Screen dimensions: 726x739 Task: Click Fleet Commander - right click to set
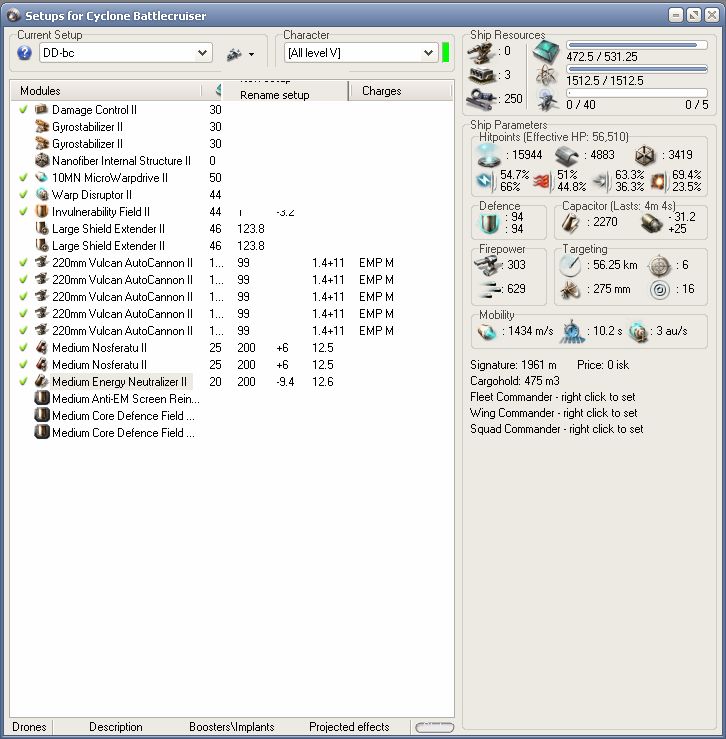coord(553,397)
